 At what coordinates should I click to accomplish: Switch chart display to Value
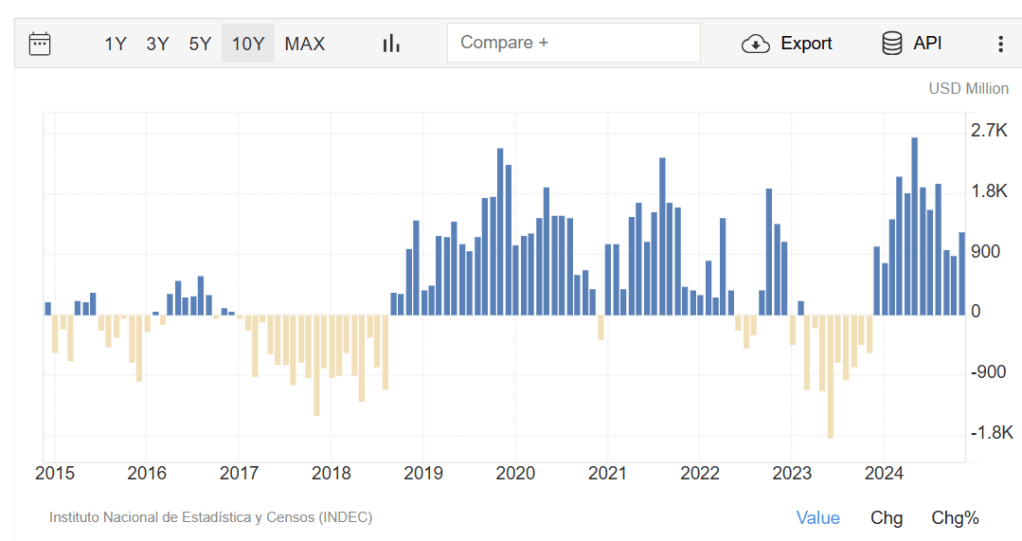[817, 517]
